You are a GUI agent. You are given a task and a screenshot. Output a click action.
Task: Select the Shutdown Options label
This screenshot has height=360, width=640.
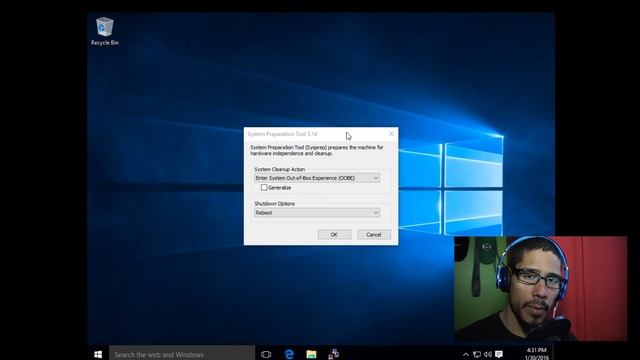(x=275, y=203)
